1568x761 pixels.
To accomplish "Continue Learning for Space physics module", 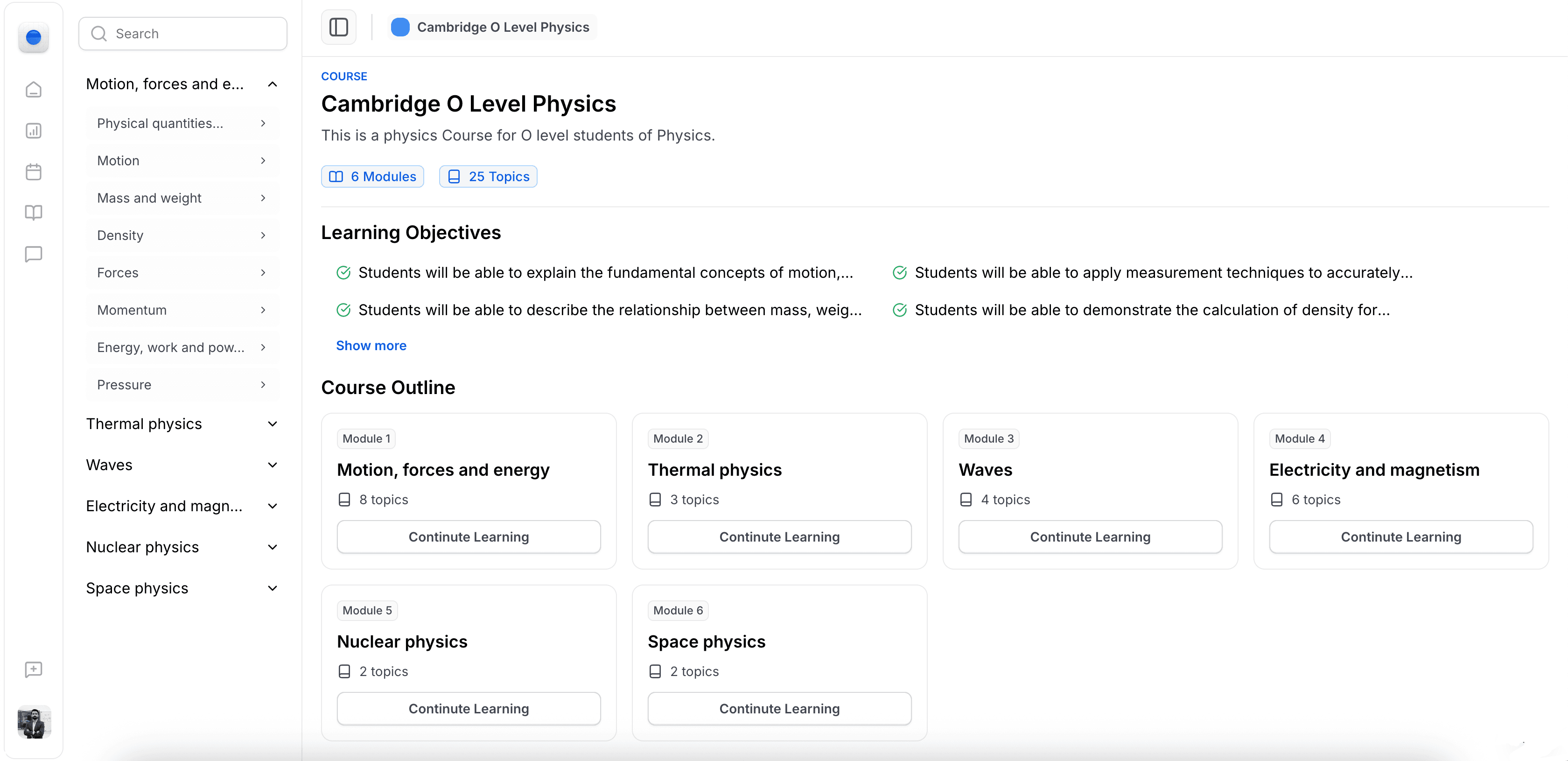I will [779, 709].
